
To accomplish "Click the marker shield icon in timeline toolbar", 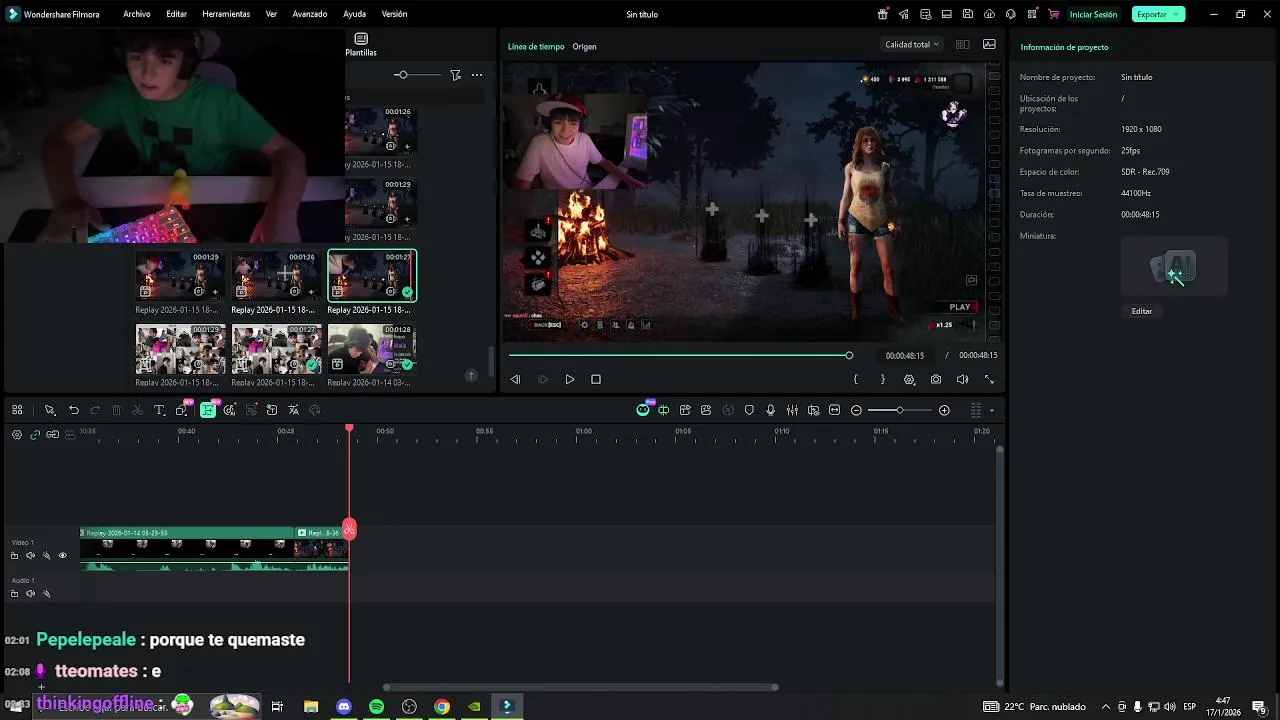I will click(x=749, y=410).
